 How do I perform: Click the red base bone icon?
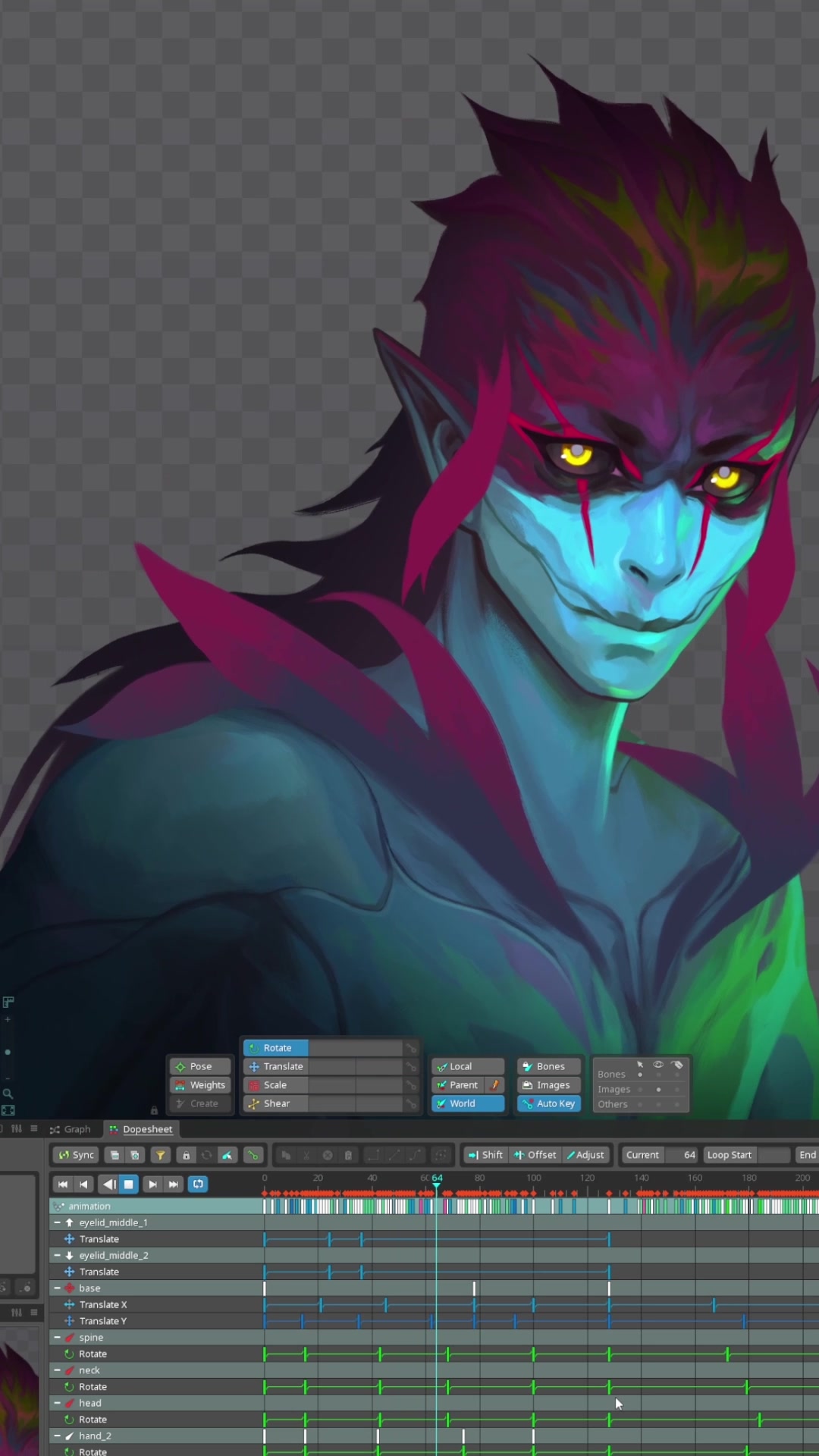click(x=70, y=1288)
